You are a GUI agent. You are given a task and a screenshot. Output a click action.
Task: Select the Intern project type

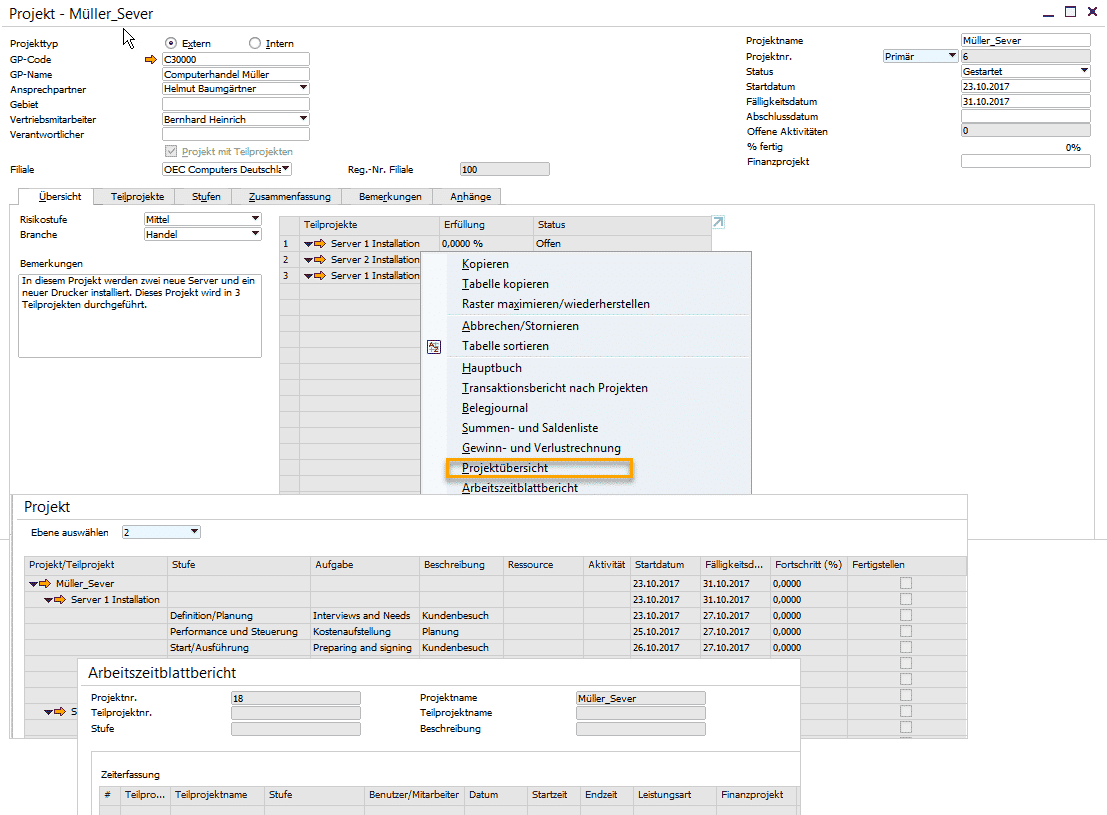coord(255,43)
